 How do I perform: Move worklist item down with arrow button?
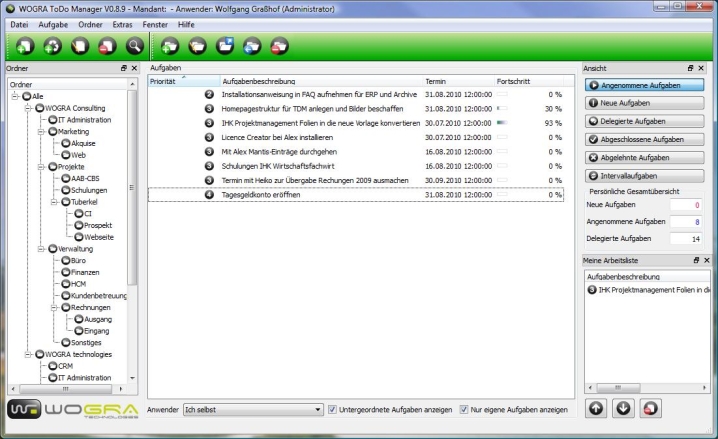click(x=623, y=408)
